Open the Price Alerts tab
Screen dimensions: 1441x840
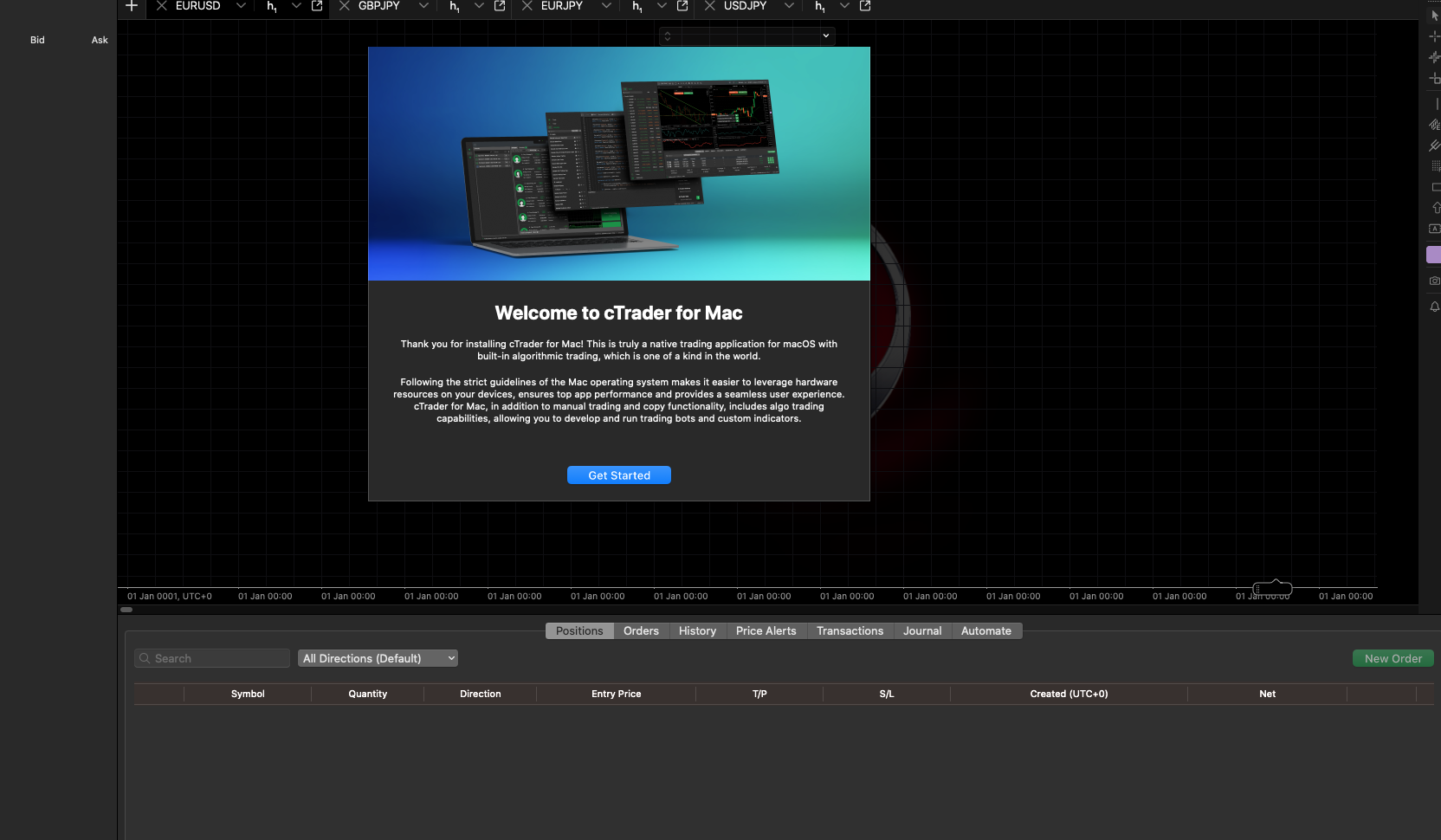click(x=766, y=631)
